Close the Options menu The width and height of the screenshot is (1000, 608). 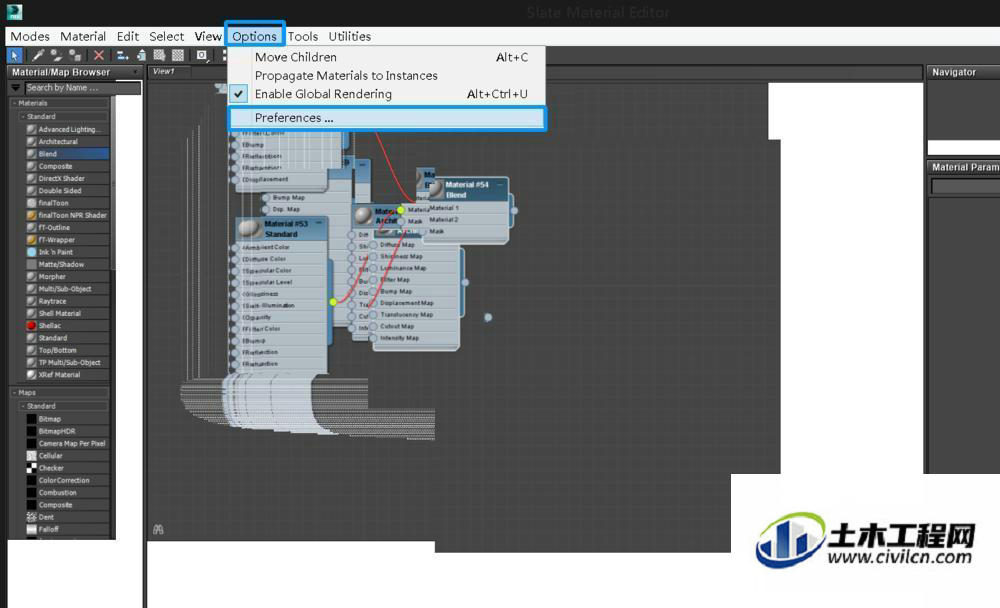[254, 36]
